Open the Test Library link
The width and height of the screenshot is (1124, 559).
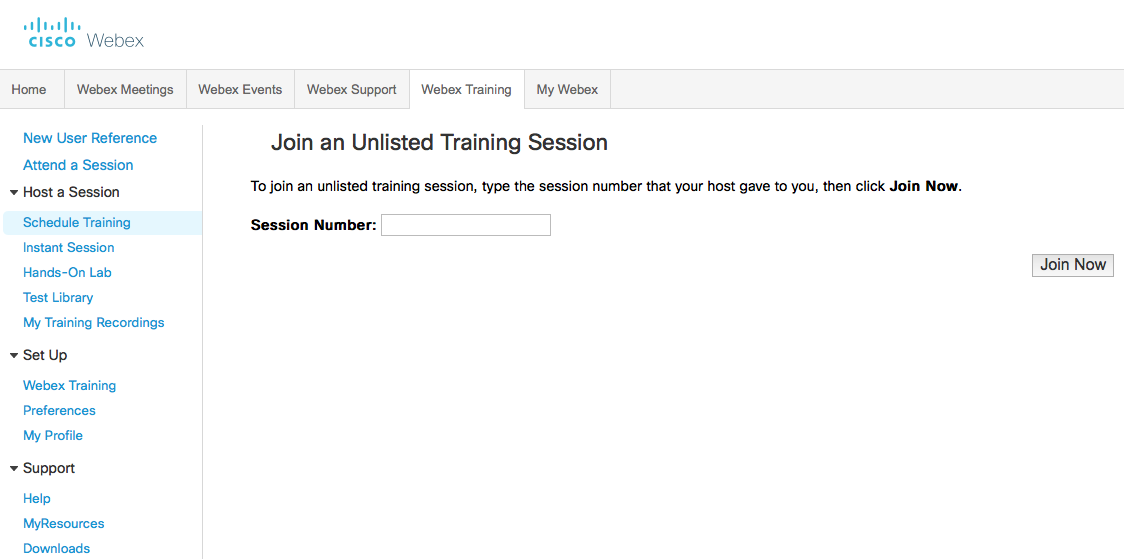pos(58,297)
